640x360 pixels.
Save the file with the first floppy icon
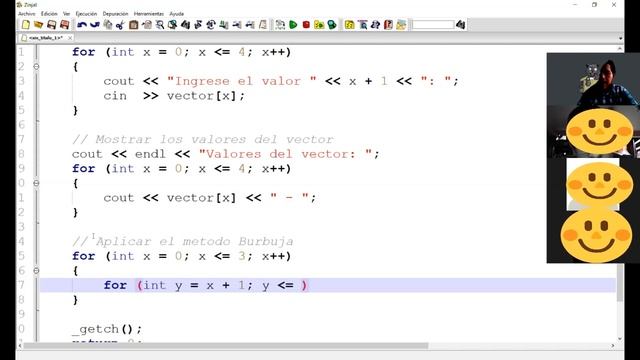click(x=51, y=25)
